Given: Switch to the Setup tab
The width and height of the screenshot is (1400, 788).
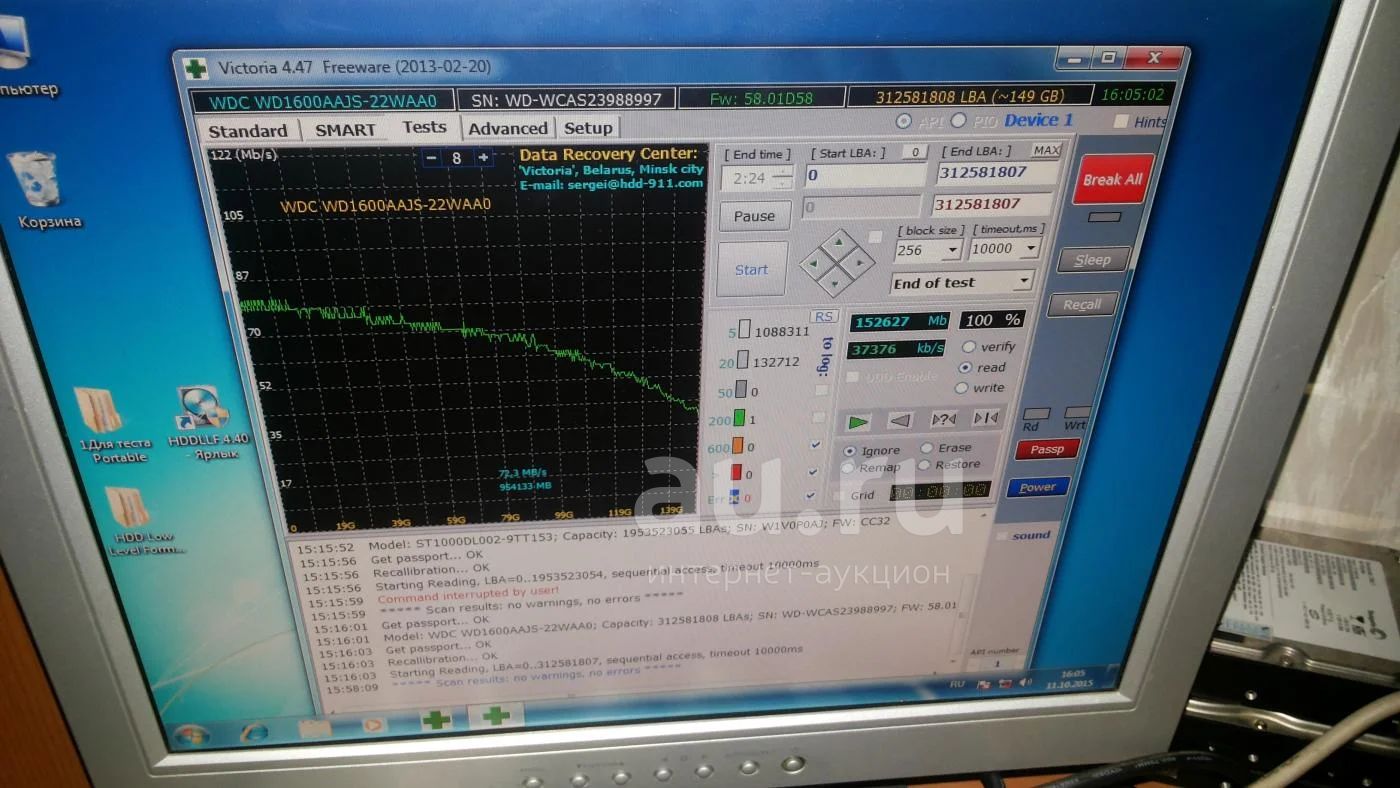Looking at the screenshot, I should [588, 128].
